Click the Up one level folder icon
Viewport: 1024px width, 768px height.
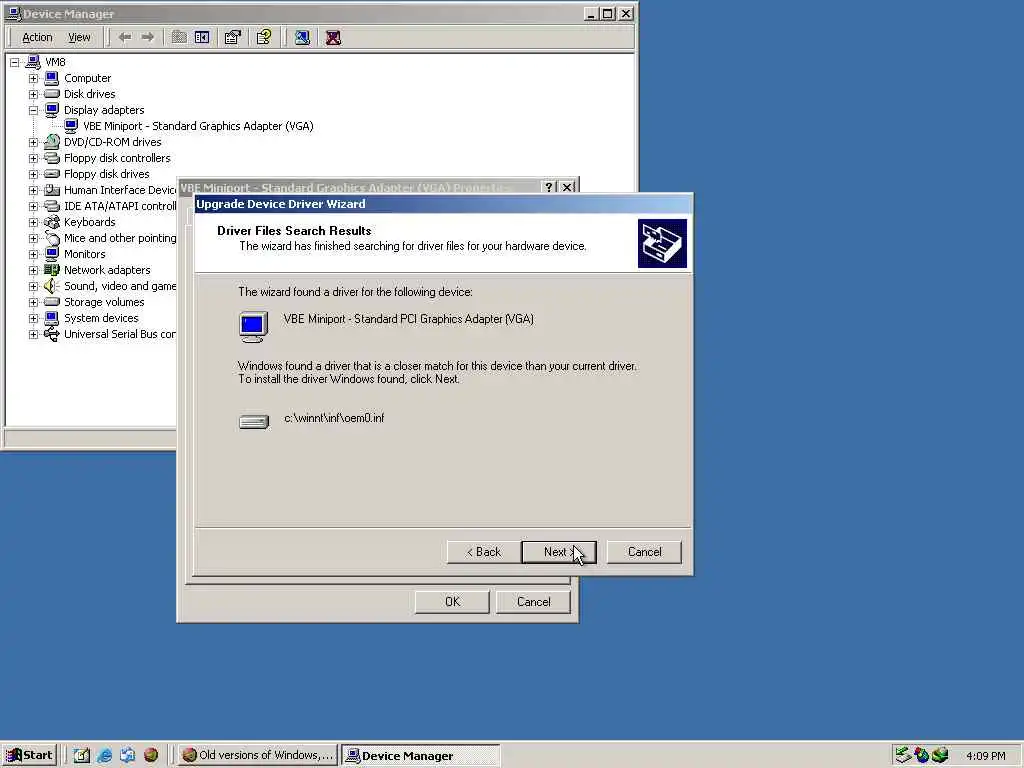pyautogui.click(x=179, y=37)
